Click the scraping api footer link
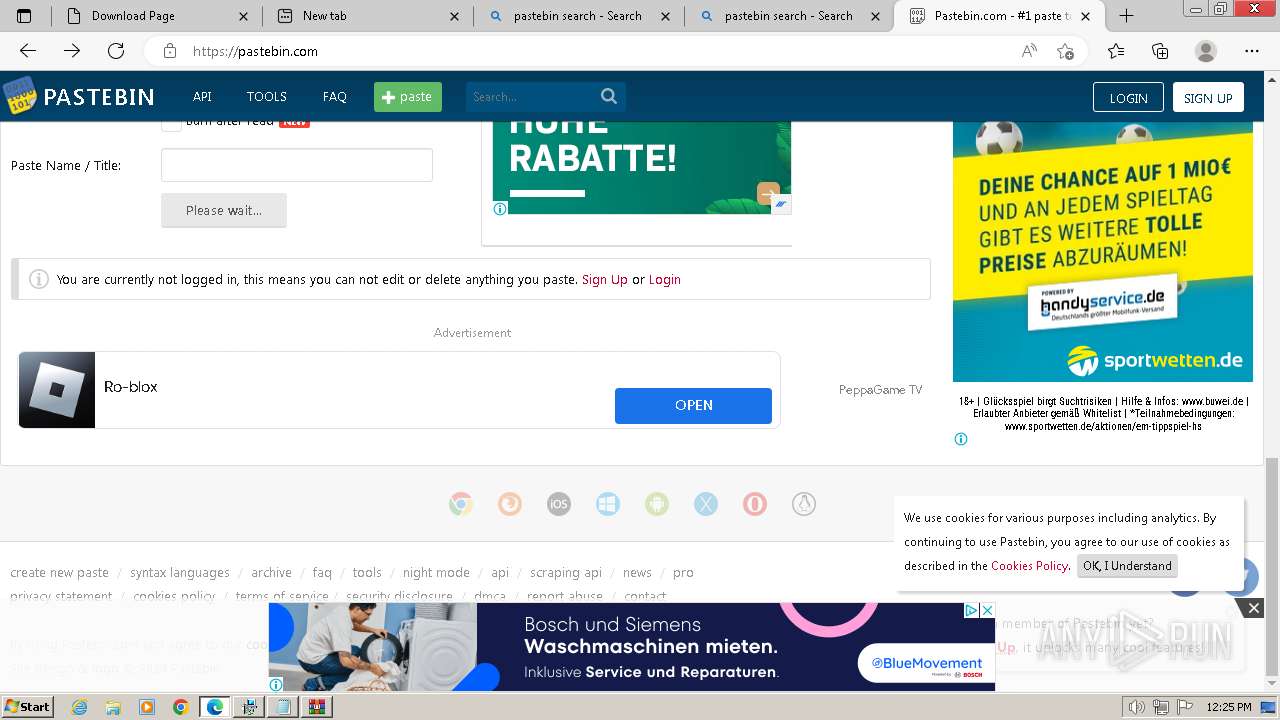1280x720 pixels. 566,573
